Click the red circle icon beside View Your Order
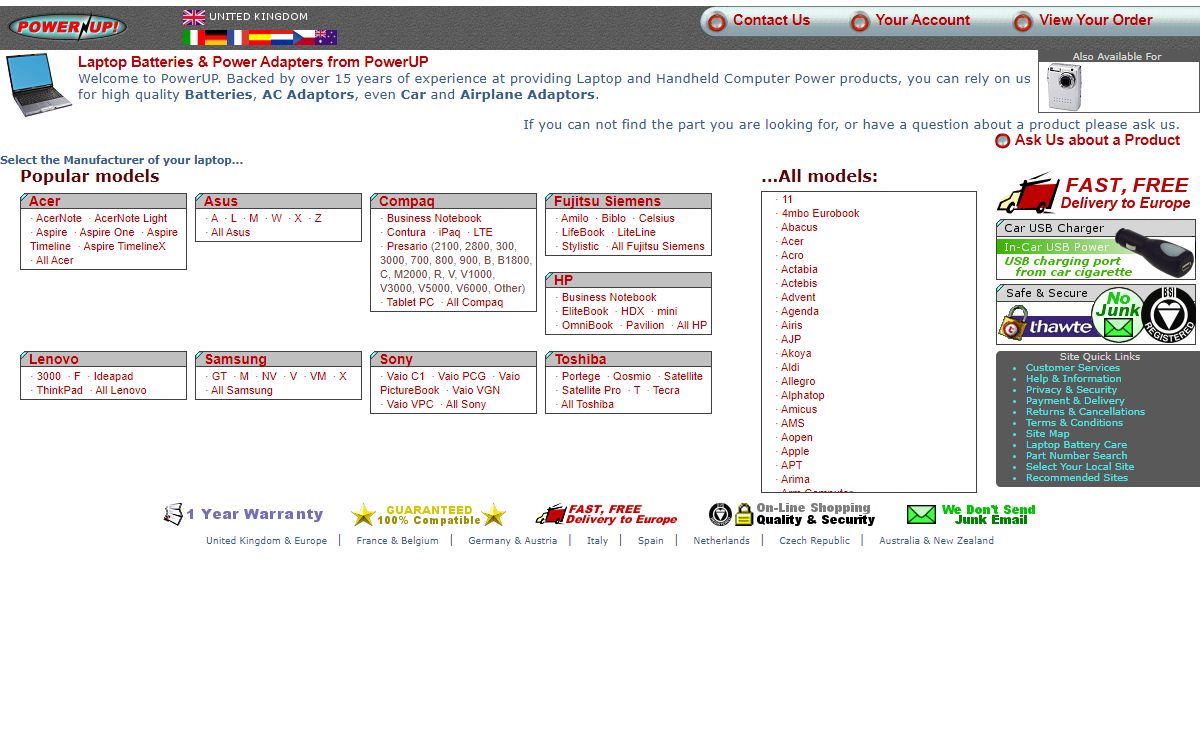The height and width of the screenshot is (740, 1200). click(1022, 21)
